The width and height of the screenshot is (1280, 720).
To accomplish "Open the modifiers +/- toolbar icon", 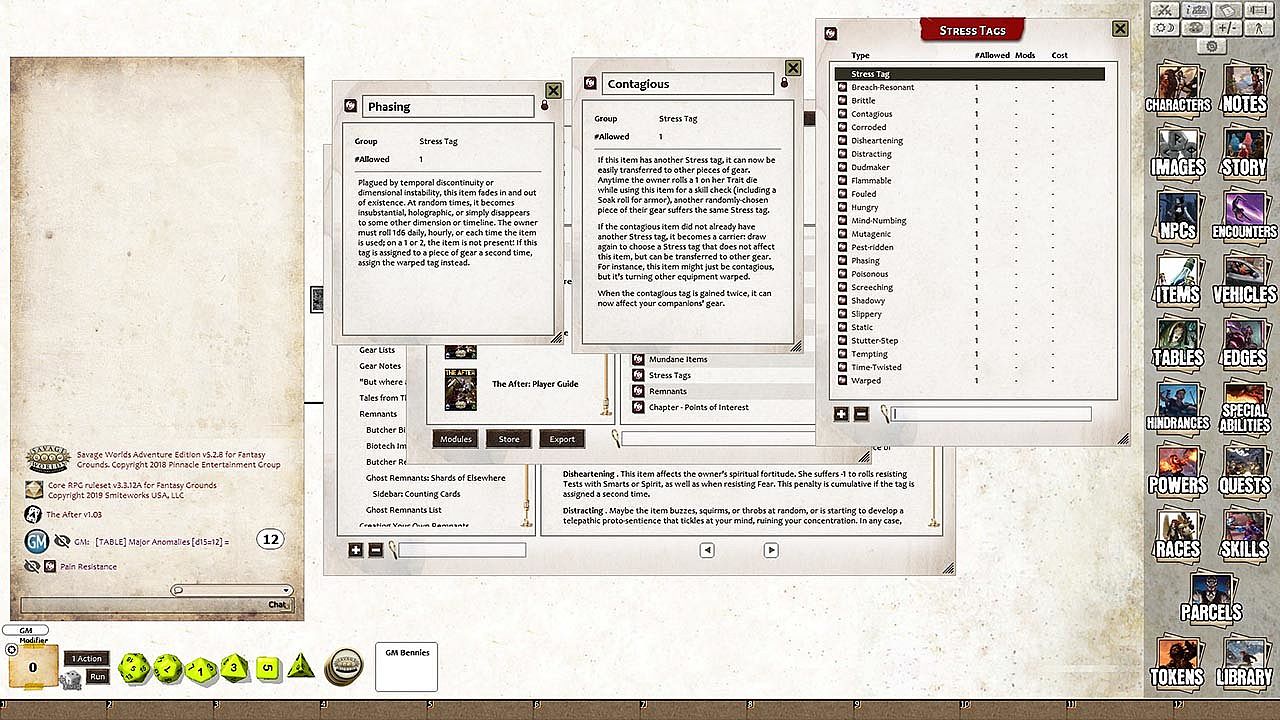I will tap(1228, 28).
